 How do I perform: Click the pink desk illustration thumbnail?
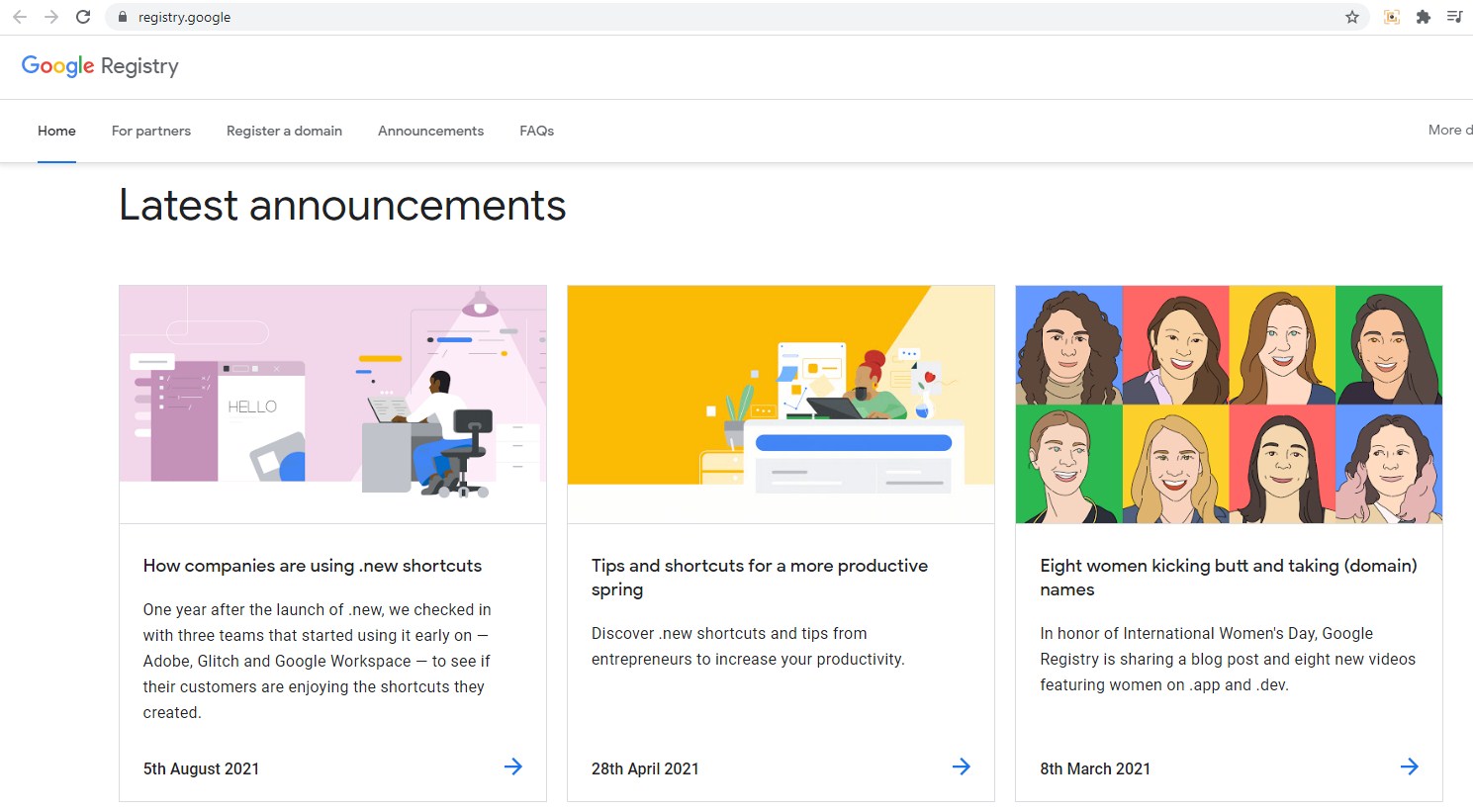click(332, 405)
